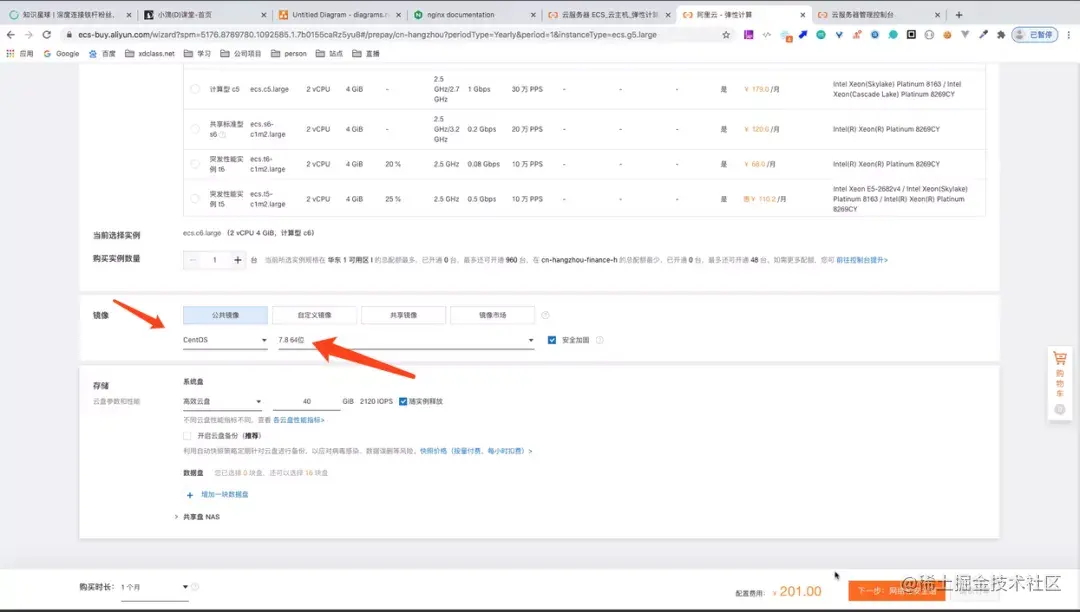Image resolution: width=1080 pixels, height=612 pixels.
Task: Select the 公共镜像 image tab
Action: pyautogui.click(x=225, y=315)
